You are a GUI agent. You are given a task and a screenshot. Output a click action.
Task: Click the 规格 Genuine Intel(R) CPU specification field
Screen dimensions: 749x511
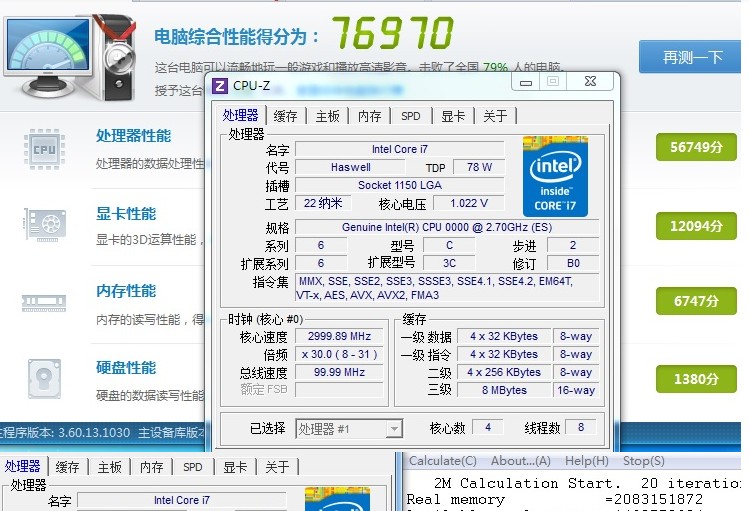tap(447, 227)
